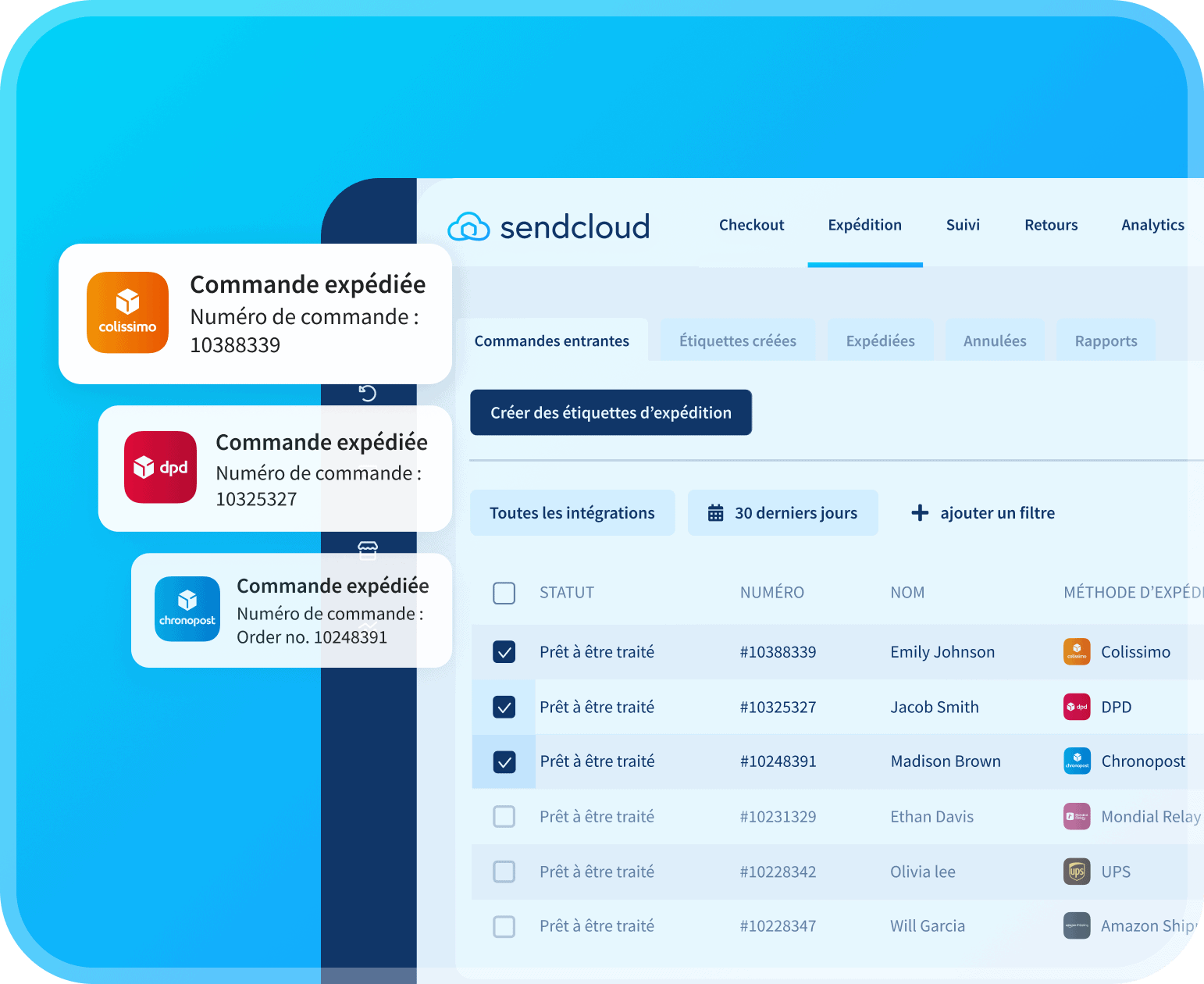The width and height of the screenshot is (1204, 984).
Task: Click the Colissimo icon in the notification card
Action: [127, 312]
